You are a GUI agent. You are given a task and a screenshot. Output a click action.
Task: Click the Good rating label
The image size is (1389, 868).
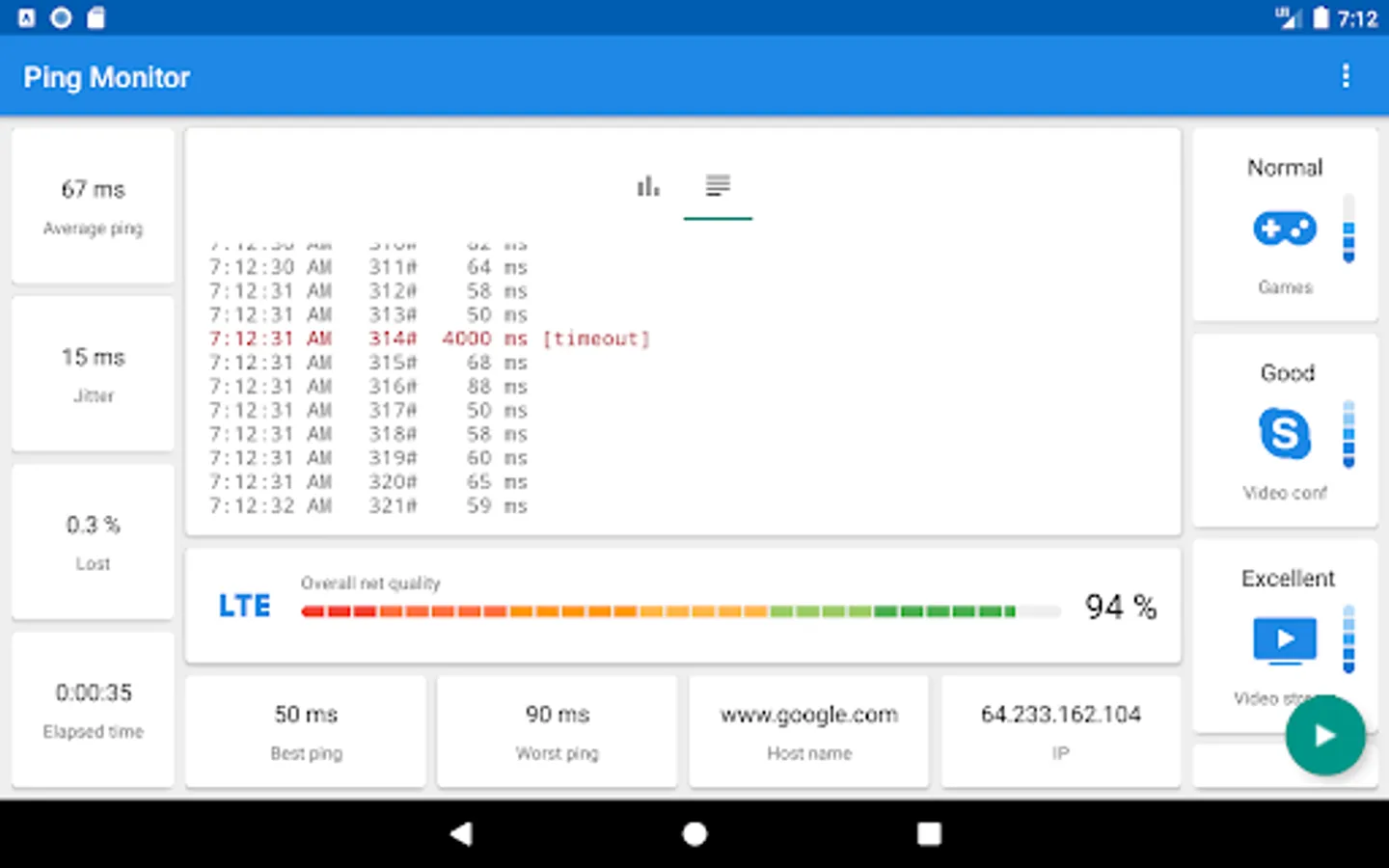click(x=1287, y=373)
